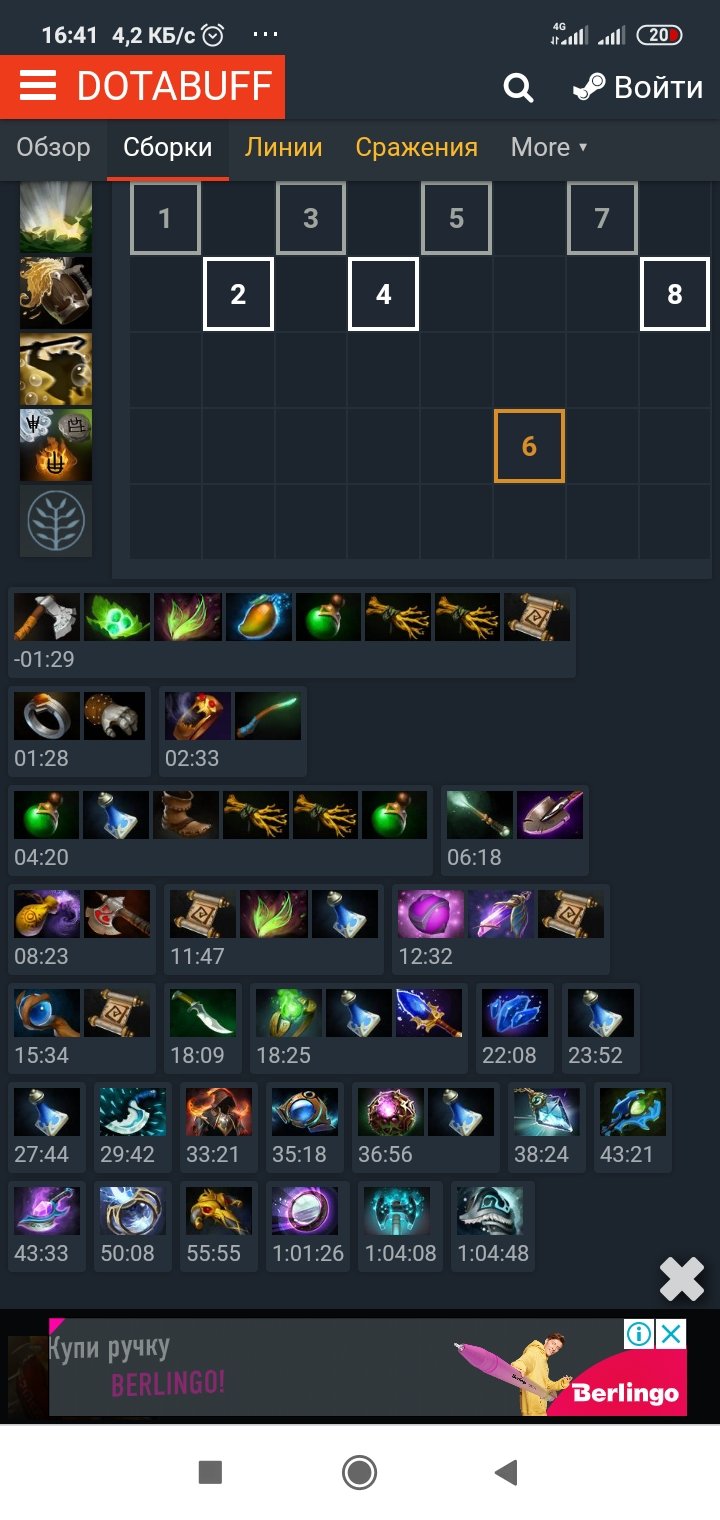Click the item bought at 1:04:48
Viewport: 720px width, 1520px height.
490,1211
